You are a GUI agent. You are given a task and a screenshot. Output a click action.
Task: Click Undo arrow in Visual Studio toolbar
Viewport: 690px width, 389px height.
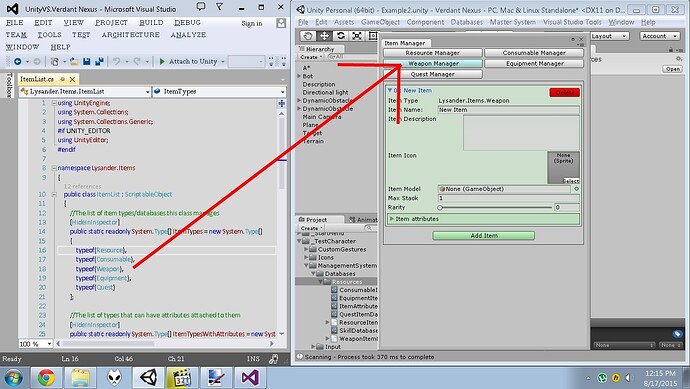coord(116,62)
